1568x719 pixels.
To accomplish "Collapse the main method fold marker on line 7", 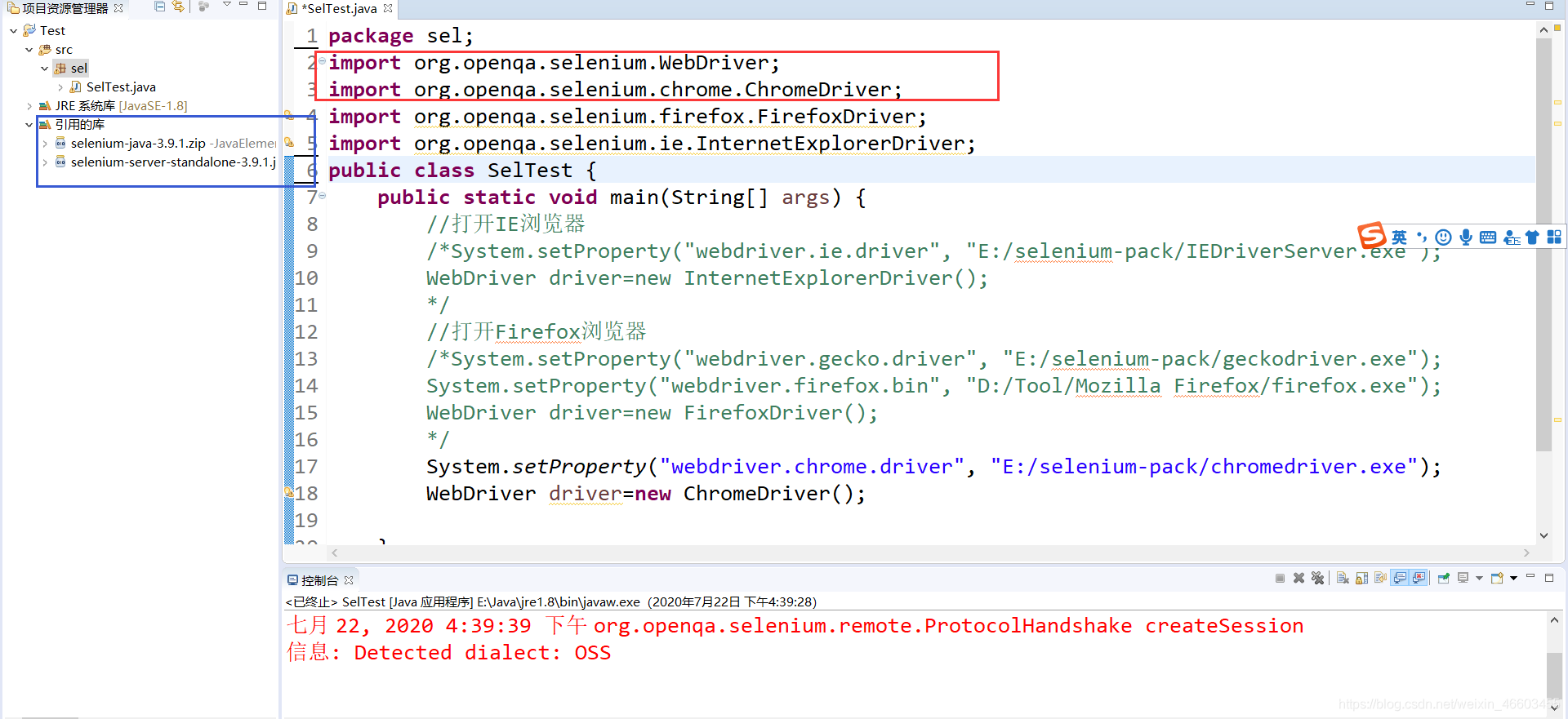I will click(322, 195).
